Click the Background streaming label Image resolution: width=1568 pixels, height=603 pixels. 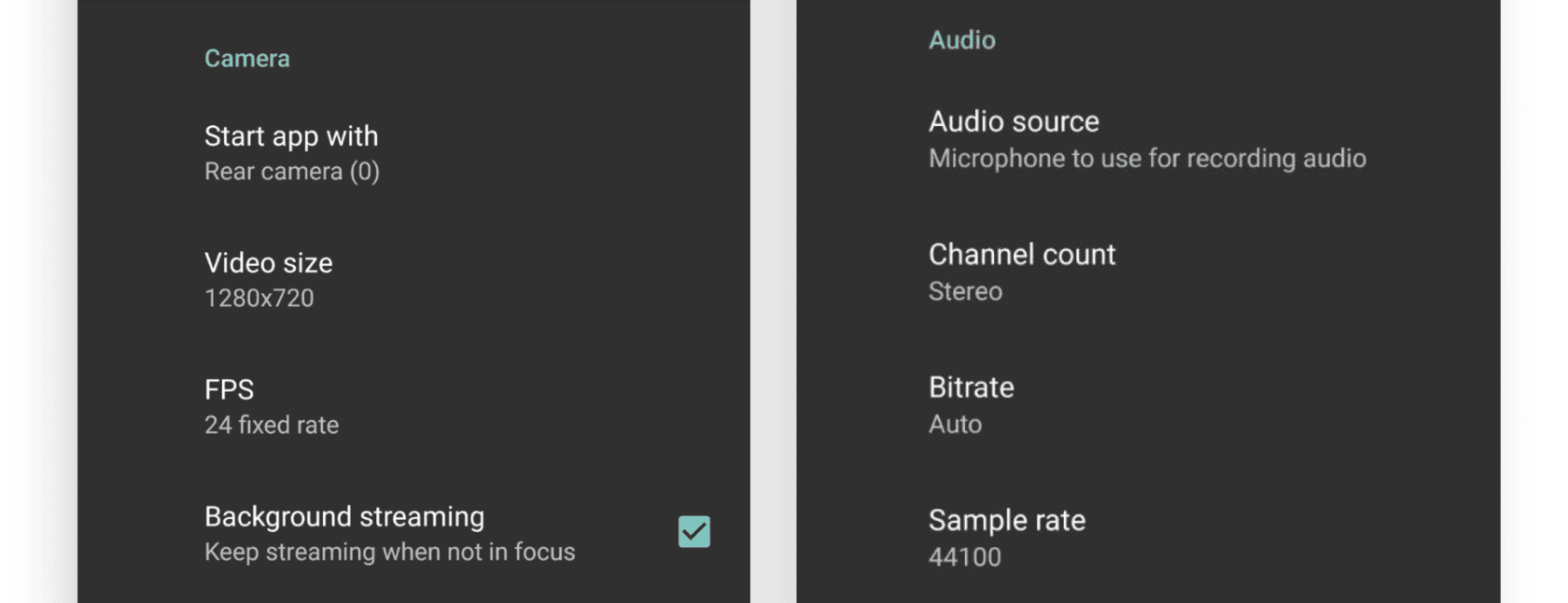point(344,516)
